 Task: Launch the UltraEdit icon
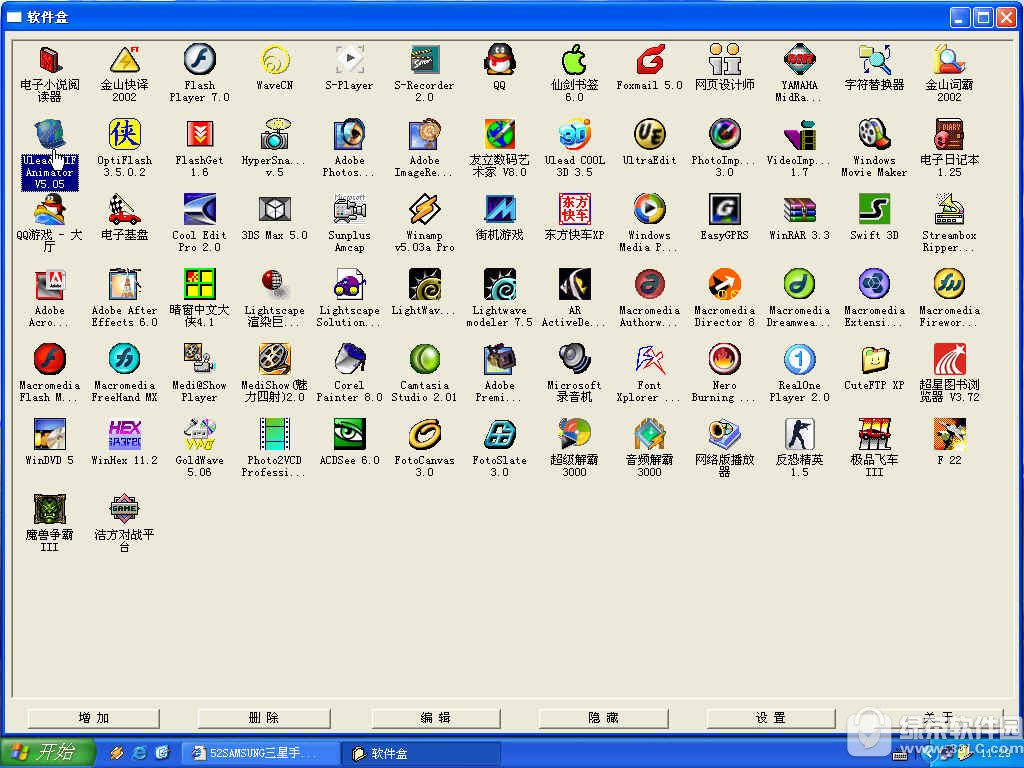(650, 135)
